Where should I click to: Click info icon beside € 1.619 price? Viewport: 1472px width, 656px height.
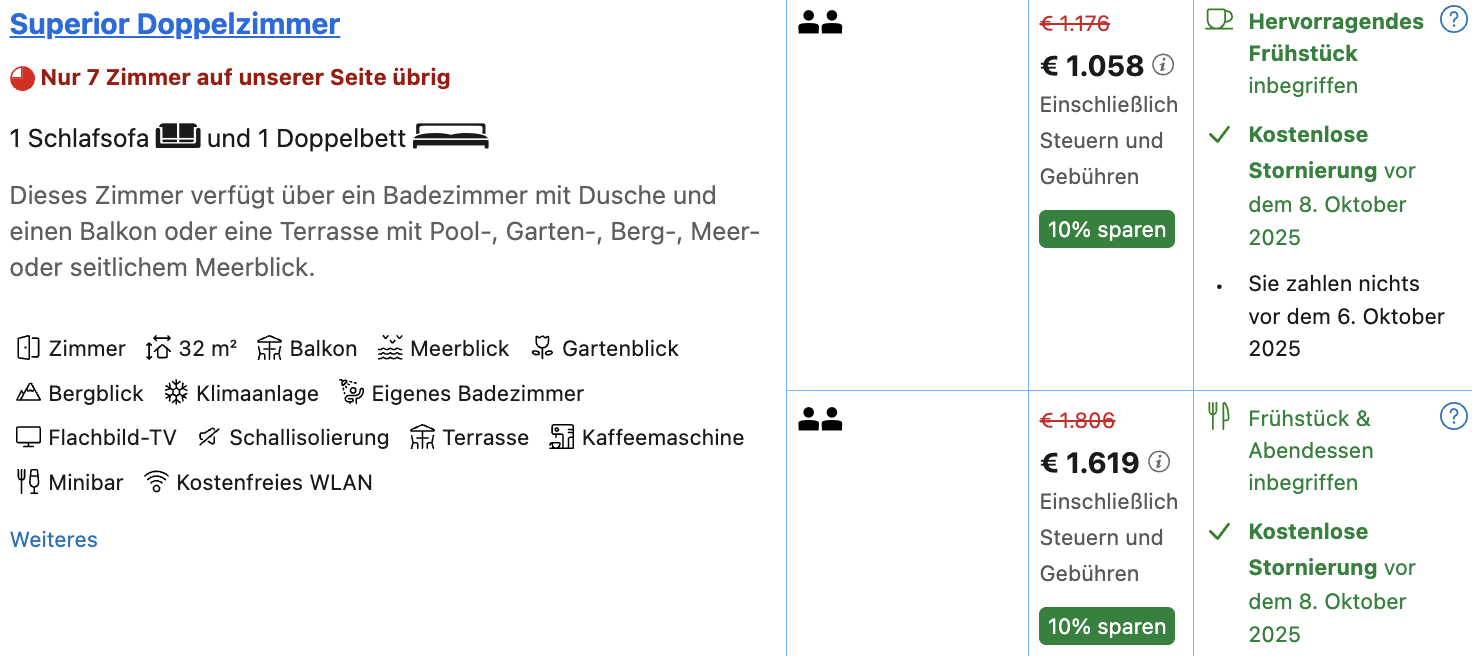(x=1159, y=462)
